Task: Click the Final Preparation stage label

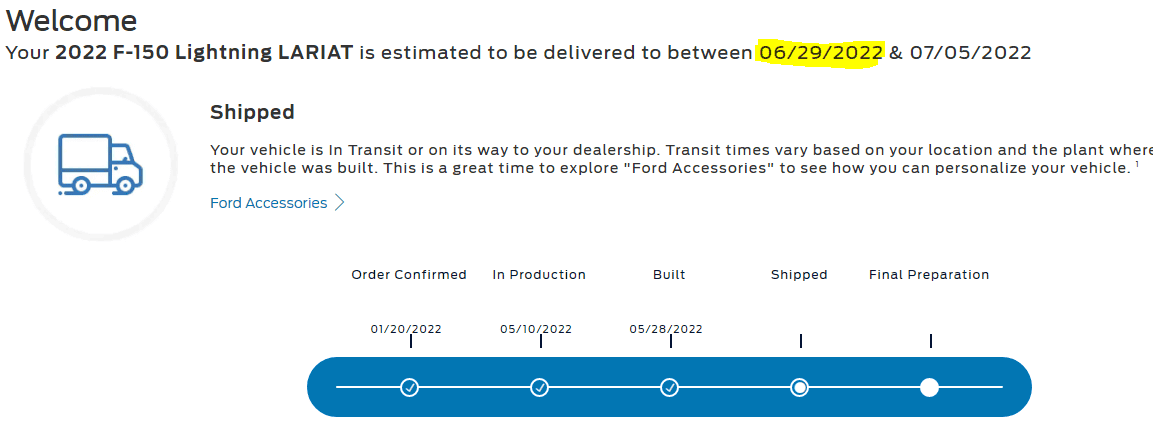Action: click(929, 275)
